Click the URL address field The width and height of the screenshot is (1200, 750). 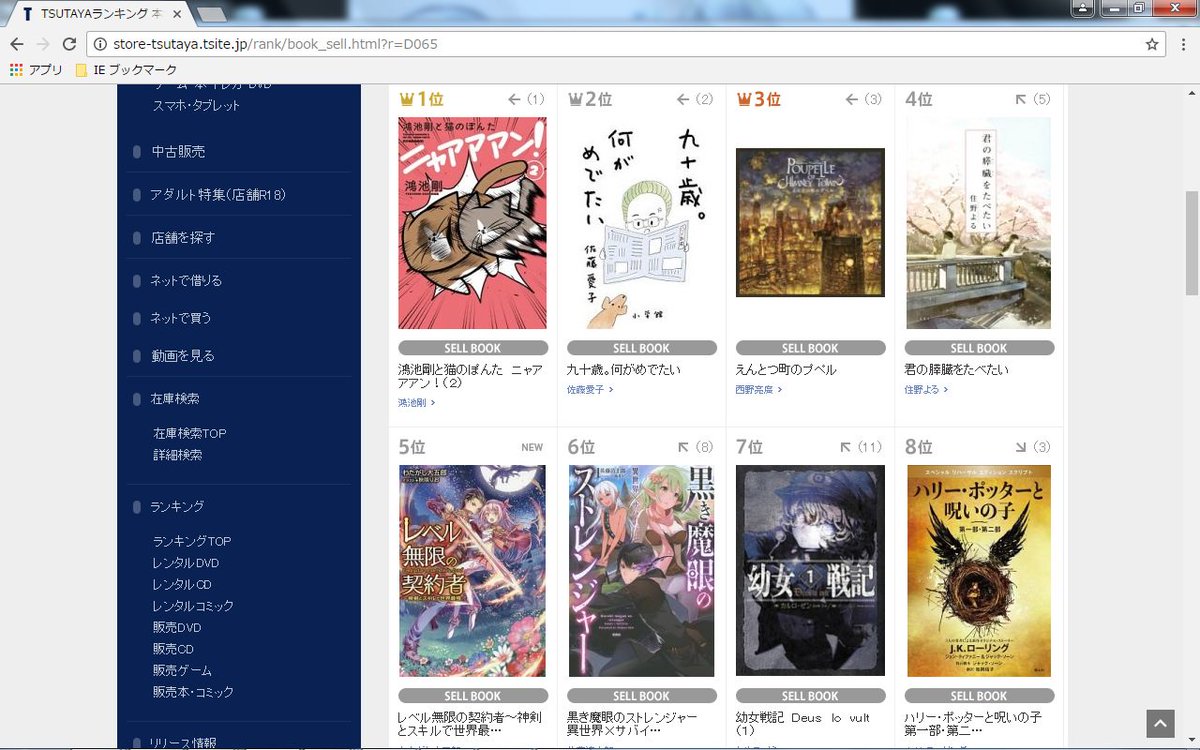625,44
